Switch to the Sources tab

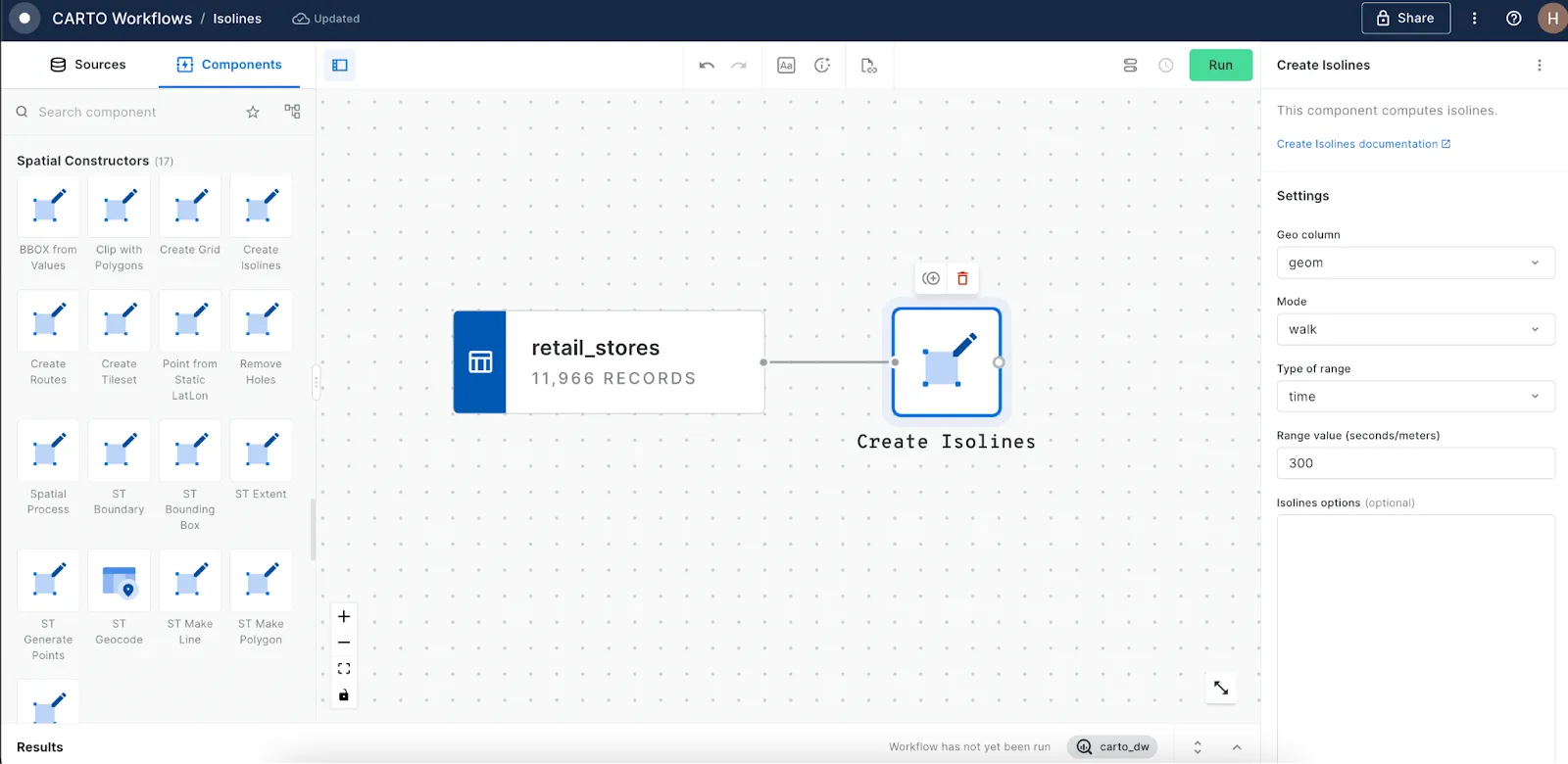(88, 65)
